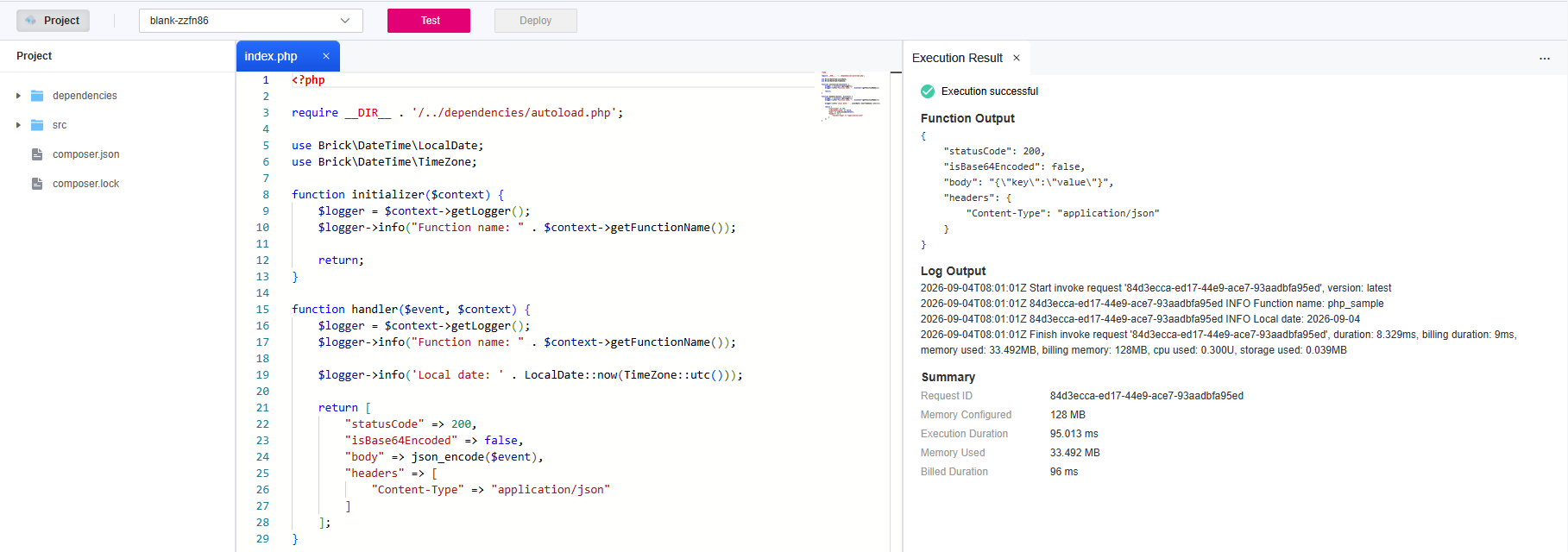Image resolution: width=1568 pixels, height=552 pixels.
Task: Click the Function Output heading
Action: (x=967, y=118)
